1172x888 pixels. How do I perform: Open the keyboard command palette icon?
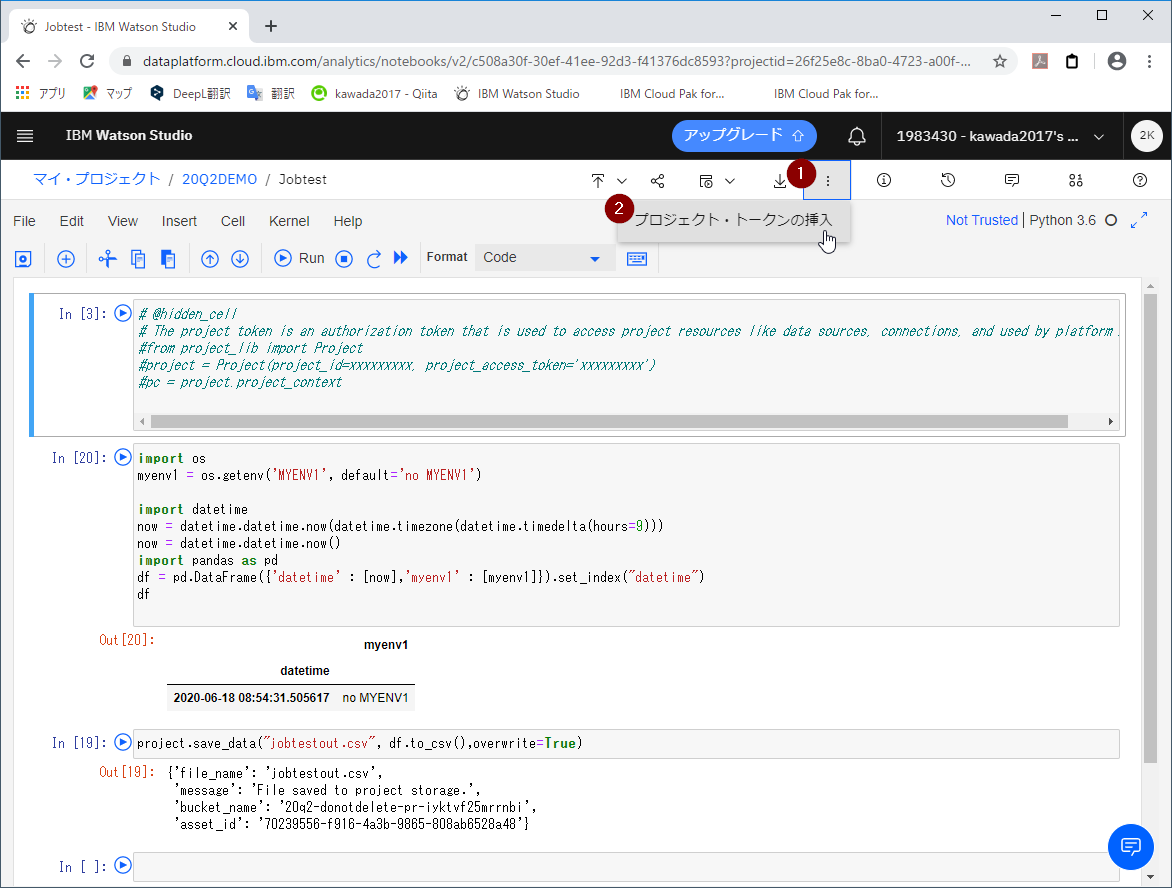pyautogui.click(x=637, y=259)
